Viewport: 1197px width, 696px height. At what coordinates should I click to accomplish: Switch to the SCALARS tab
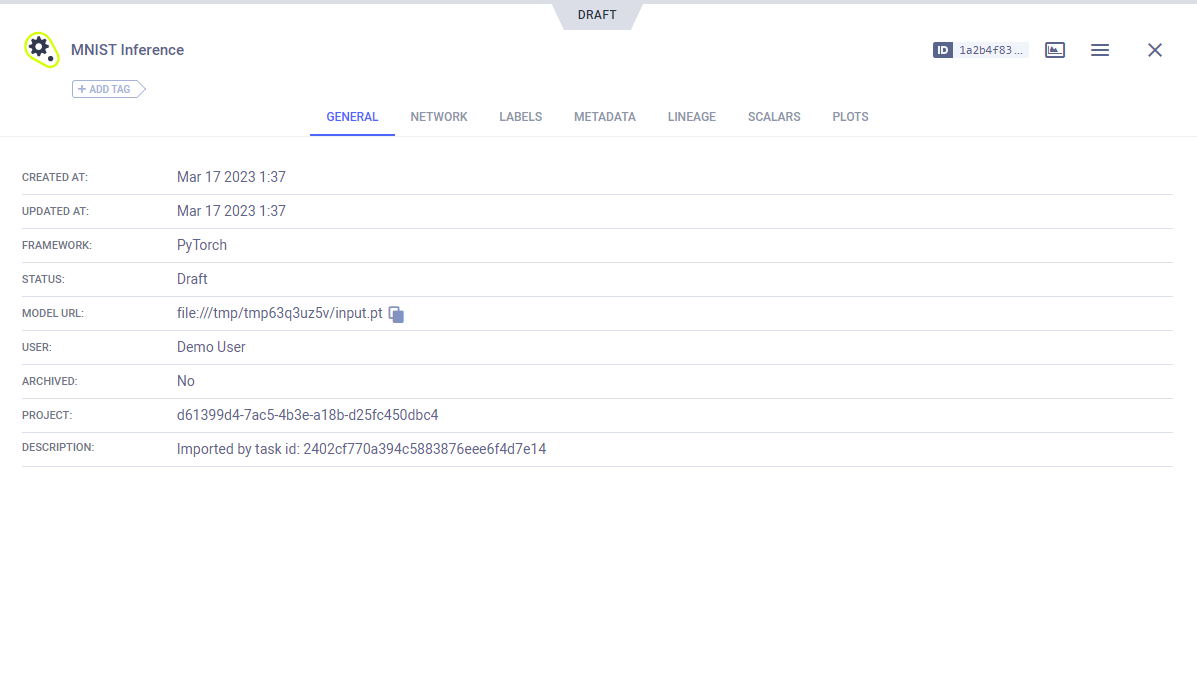click(x=773, y=116)
